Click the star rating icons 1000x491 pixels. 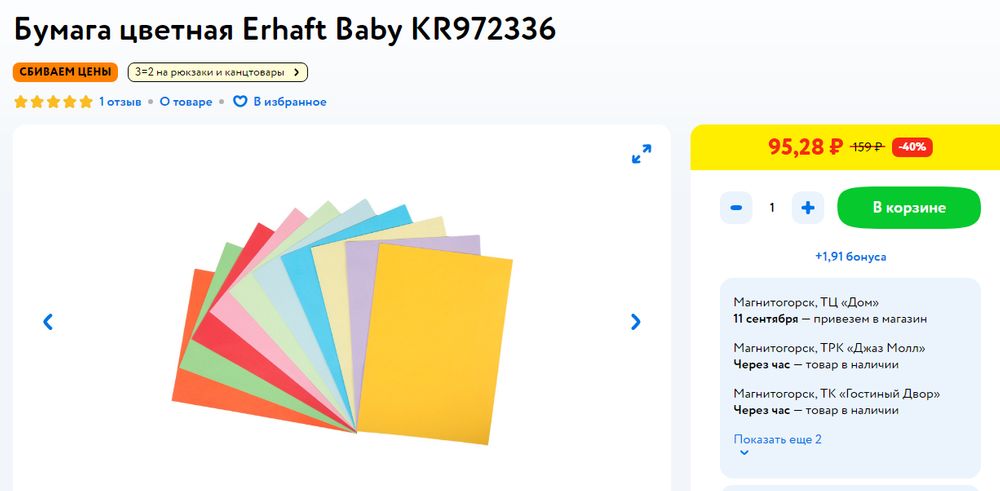point(53,102)
